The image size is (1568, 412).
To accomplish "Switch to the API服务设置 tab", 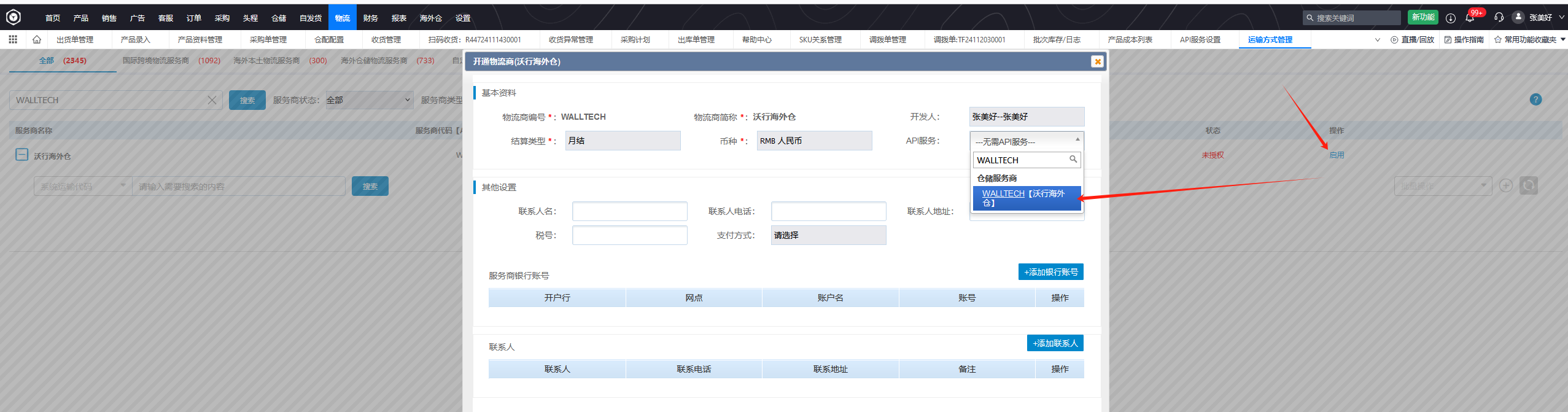I will pyautogui.click(x=1200, y=39).
